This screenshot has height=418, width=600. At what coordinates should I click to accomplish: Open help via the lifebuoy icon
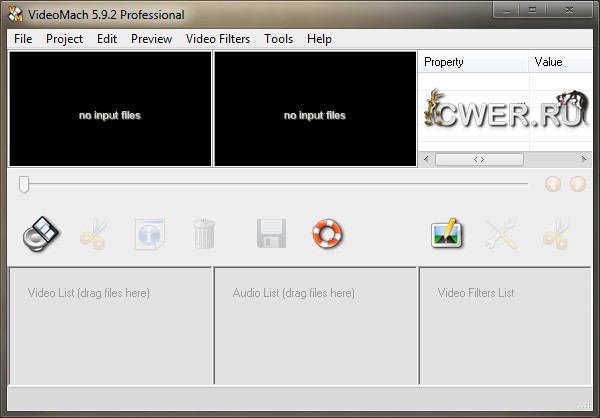coord(327,234)
